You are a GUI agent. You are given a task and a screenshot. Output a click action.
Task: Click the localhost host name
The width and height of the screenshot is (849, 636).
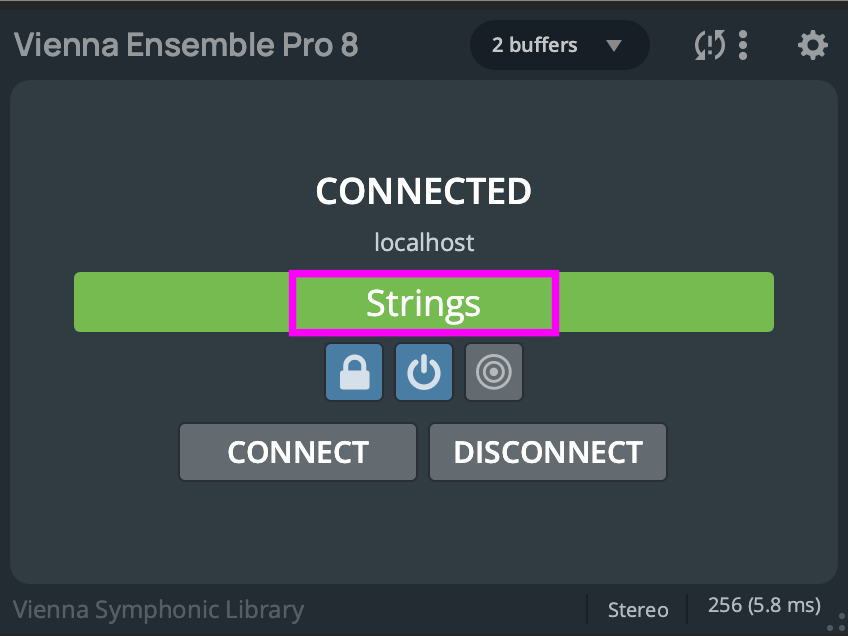pos(424,242)
